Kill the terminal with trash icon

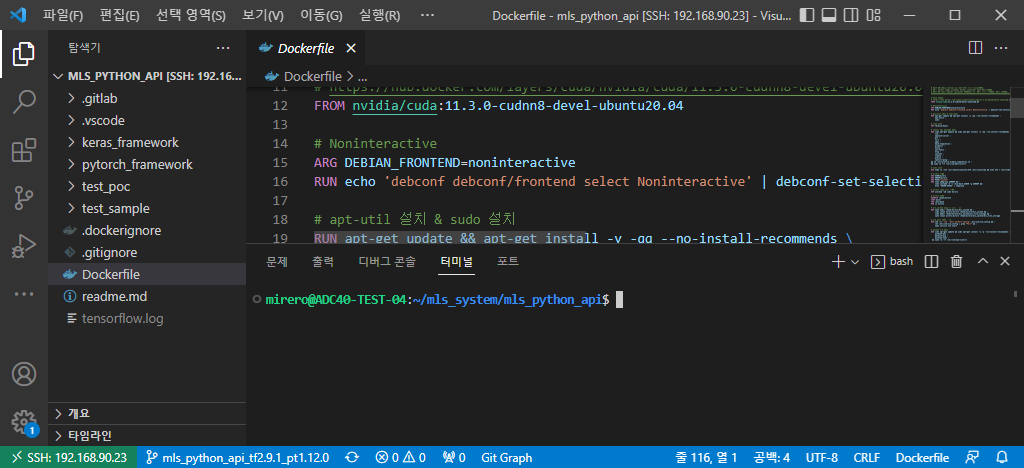[957, 262]
